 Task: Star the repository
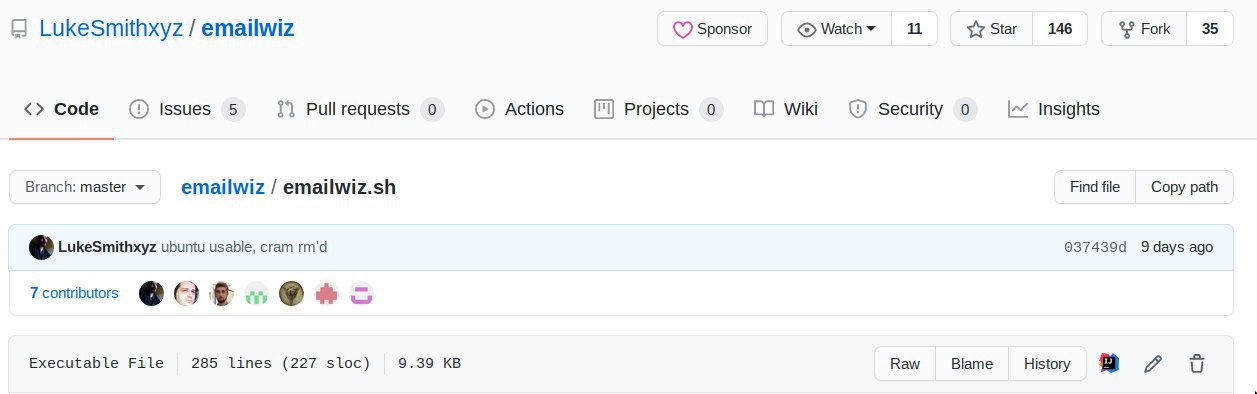coord(991,29)
